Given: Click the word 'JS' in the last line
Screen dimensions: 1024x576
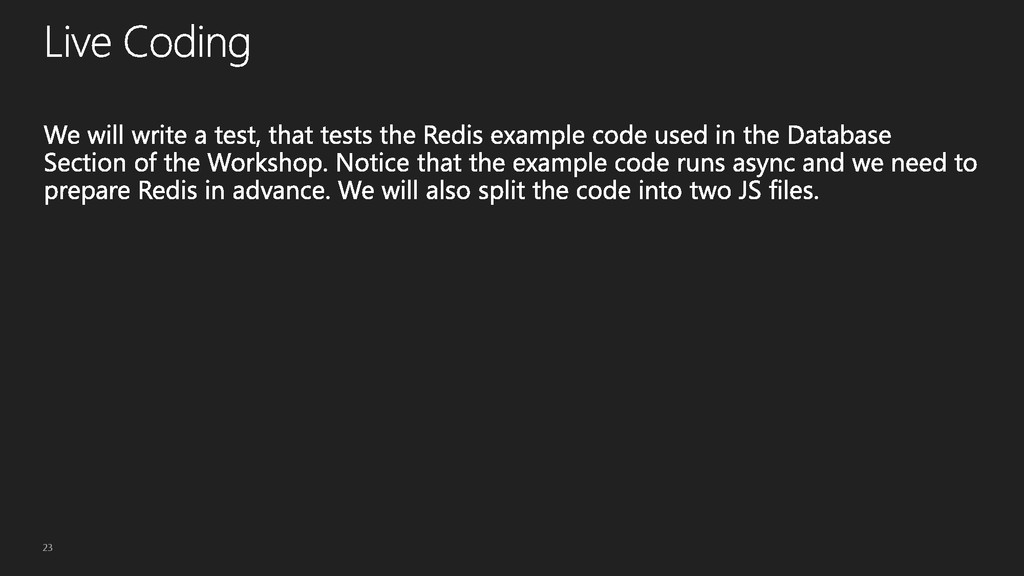Looking at the screenshot, I should pos(750,191).
